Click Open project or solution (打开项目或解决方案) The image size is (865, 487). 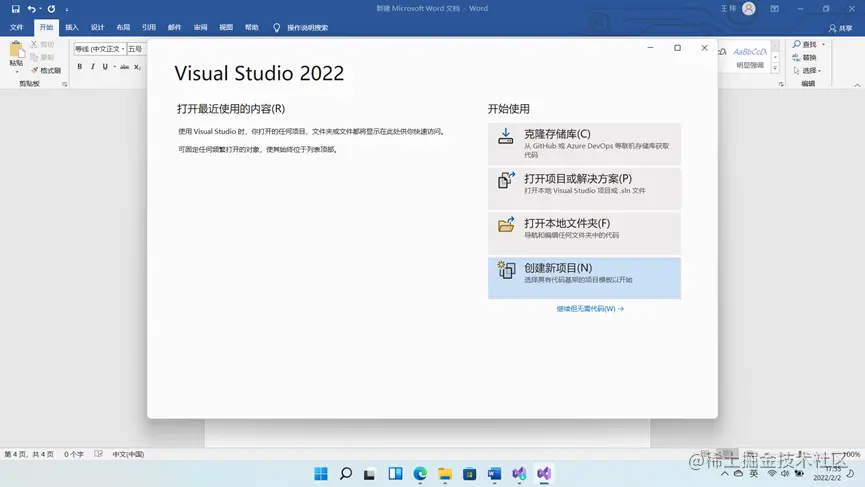tap(584, 189)
